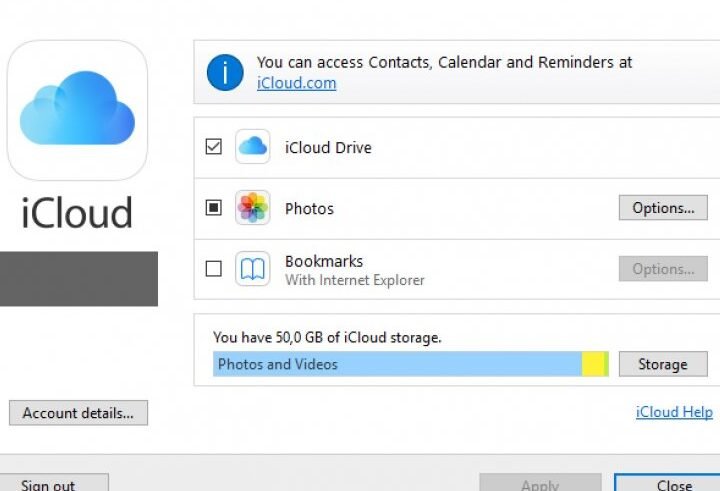720x491 pixels.
Task: Open Account details
Action: [79, 413]
